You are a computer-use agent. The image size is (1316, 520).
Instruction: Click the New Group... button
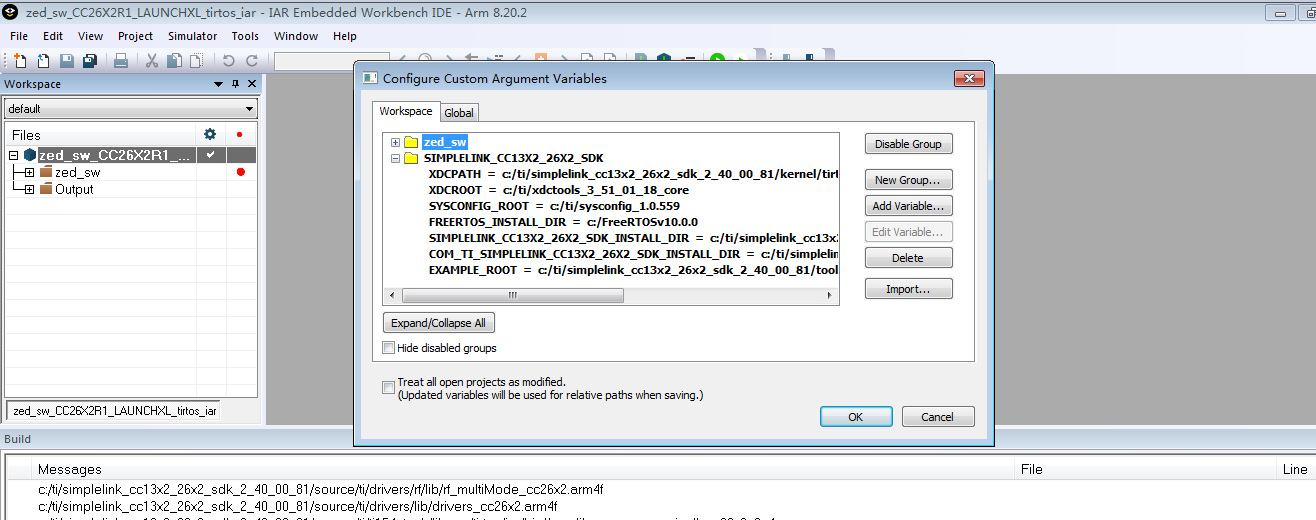point(908,180)
